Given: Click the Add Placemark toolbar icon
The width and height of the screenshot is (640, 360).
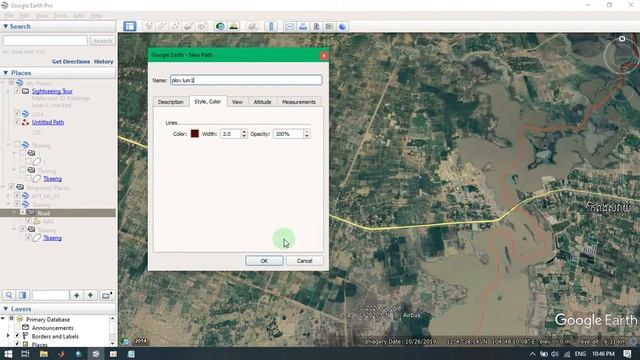Looking at the screenshot, I should click(149, 27).
